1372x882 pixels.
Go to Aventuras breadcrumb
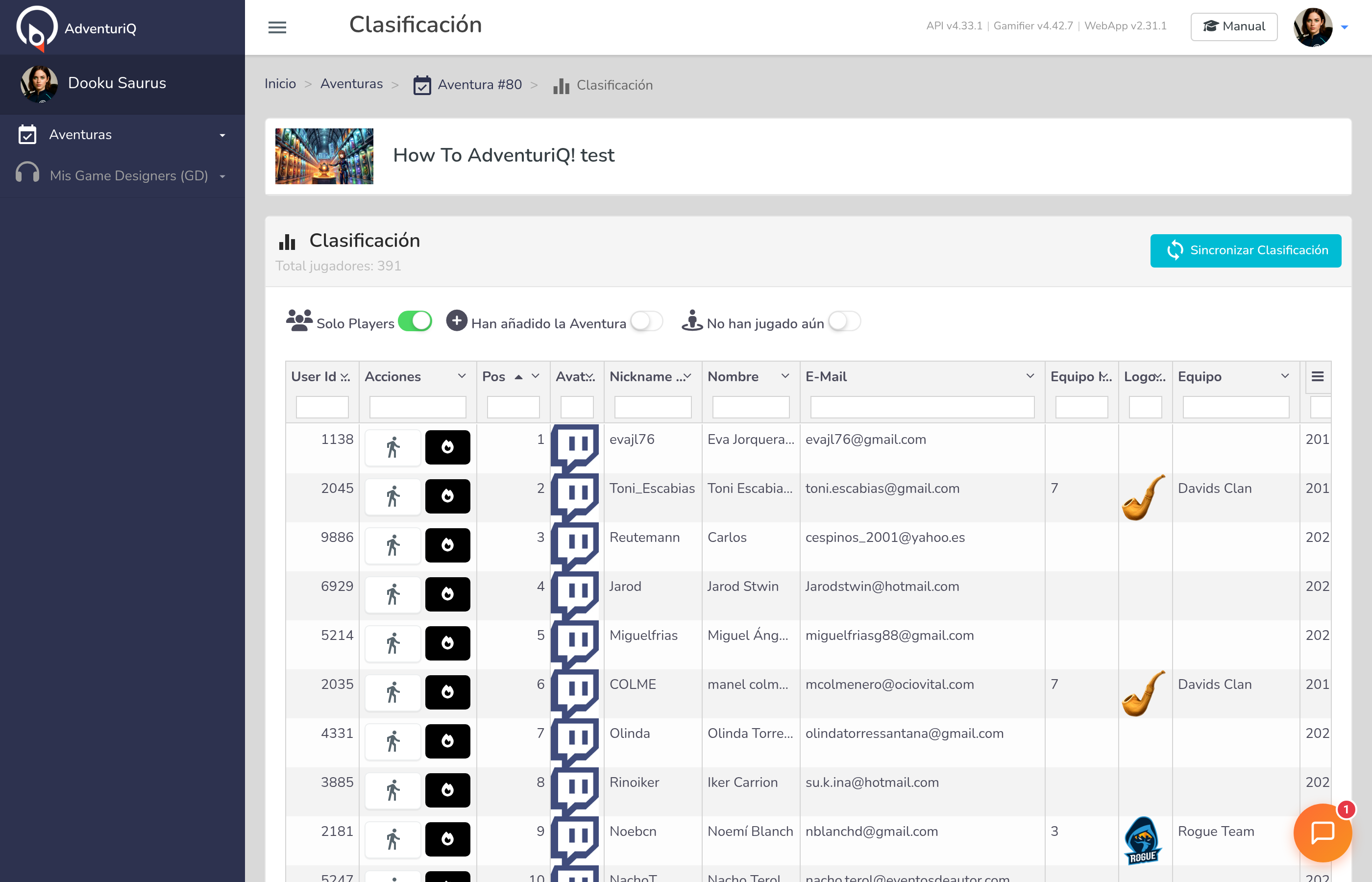(352, 84)
